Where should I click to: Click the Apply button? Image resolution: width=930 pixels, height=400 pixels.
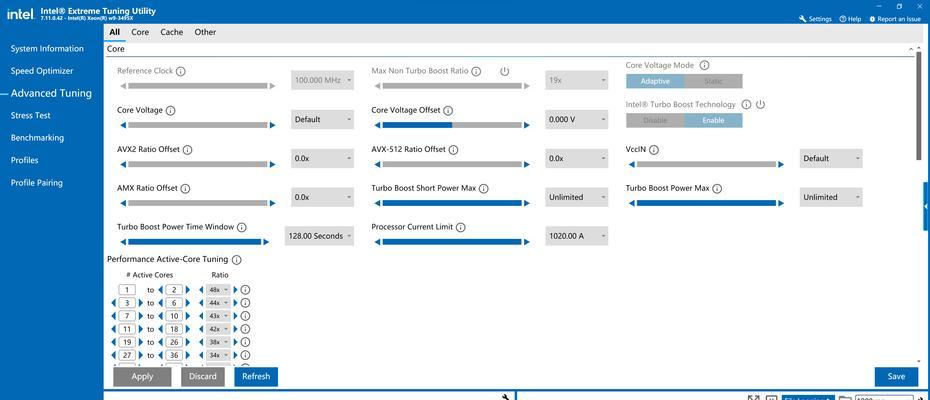coord(142,377)
